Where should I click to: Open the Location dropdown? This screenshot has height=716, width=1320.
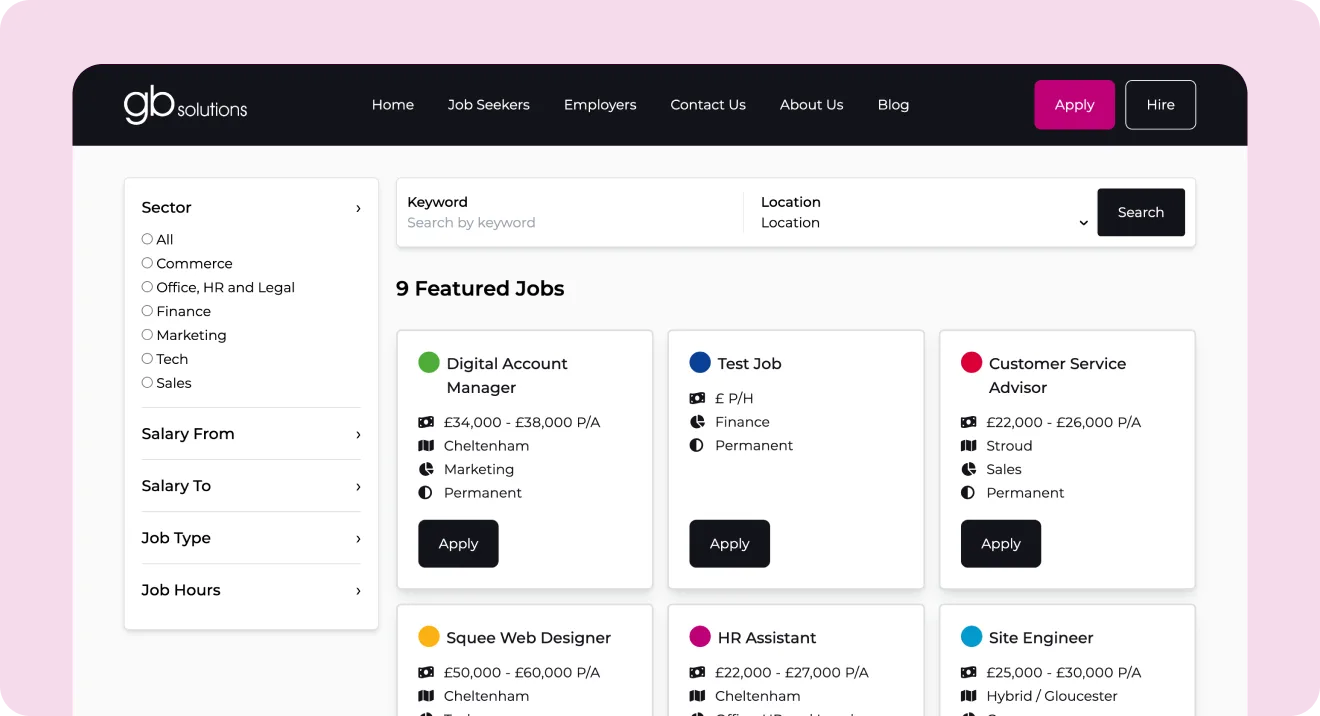[920, 223]
